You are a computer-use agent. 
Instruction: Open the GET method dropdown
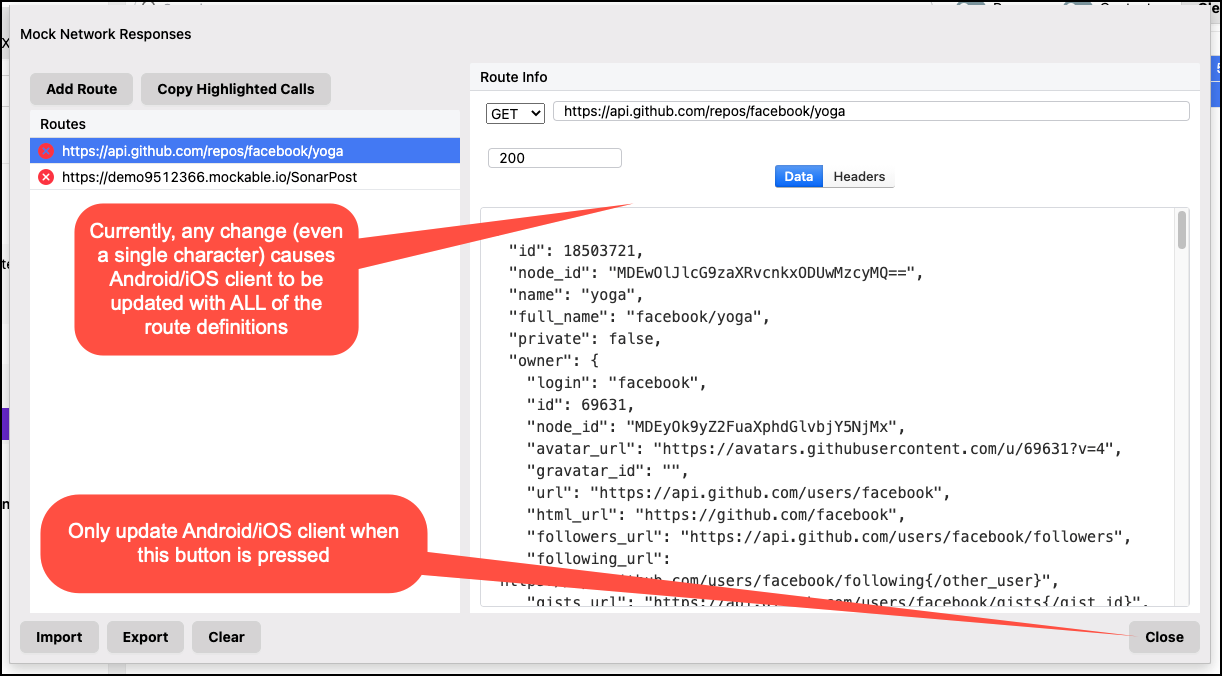516,114
